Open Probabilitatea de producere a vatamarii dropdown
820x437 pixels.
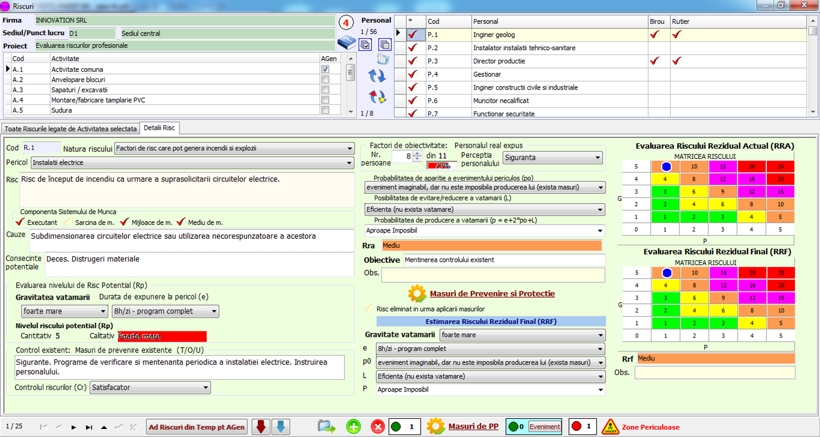485,231
